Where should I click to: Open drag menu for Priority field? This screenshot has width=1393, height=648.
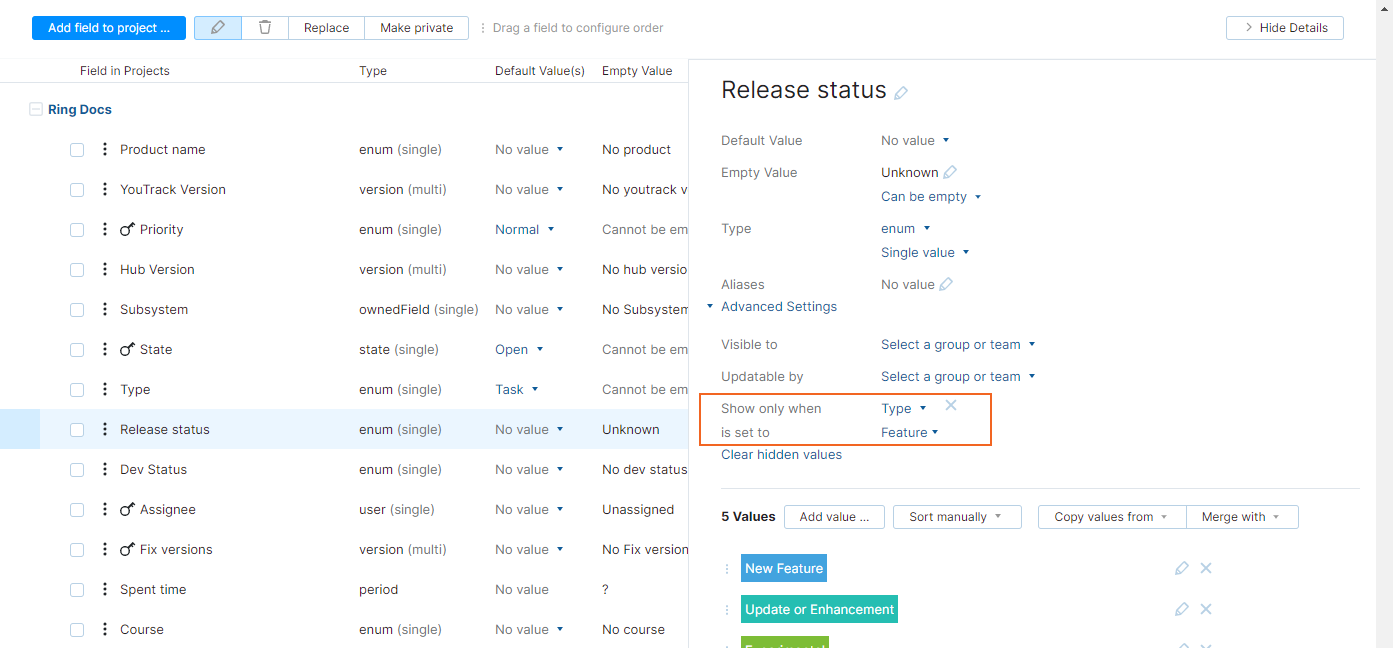point(105,229)
